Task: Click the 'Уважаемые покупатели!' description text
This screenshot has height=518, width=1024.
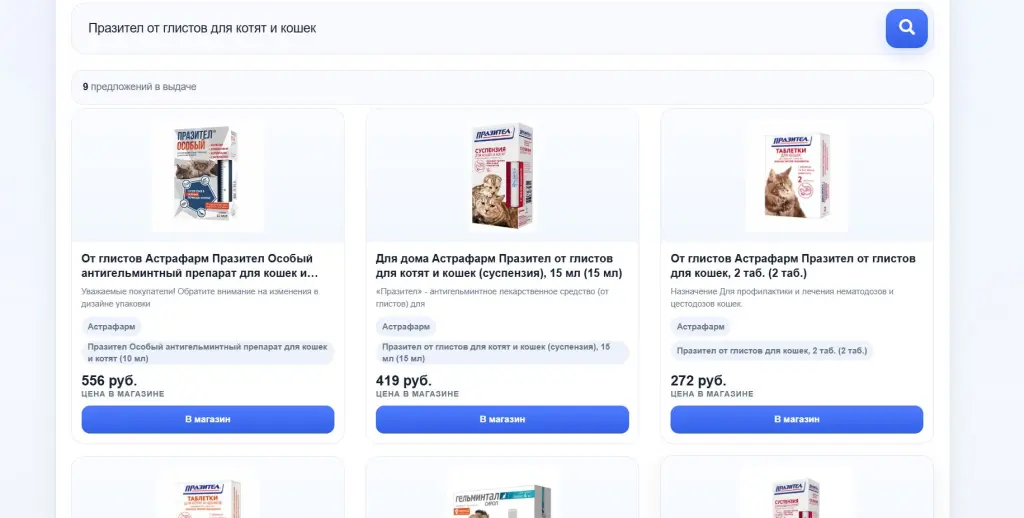Action: coord(200,297)
